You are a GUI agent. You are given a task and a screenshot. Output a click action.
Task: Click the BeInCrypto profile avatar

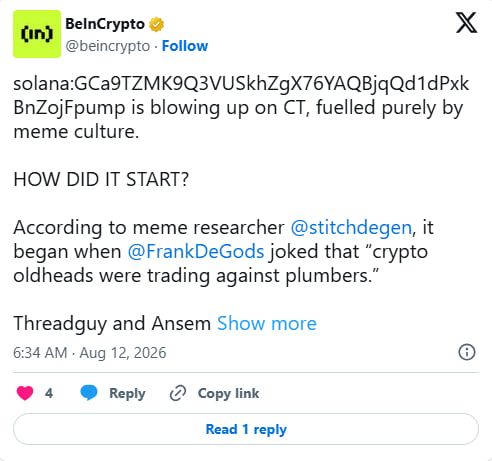coord(37,34)
